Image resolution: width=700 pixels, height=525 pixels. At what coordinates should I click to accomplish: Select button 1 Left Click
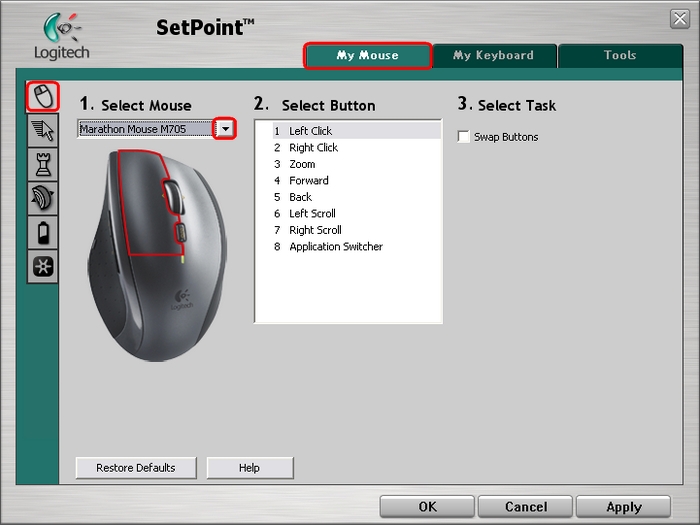coord(357,131)
